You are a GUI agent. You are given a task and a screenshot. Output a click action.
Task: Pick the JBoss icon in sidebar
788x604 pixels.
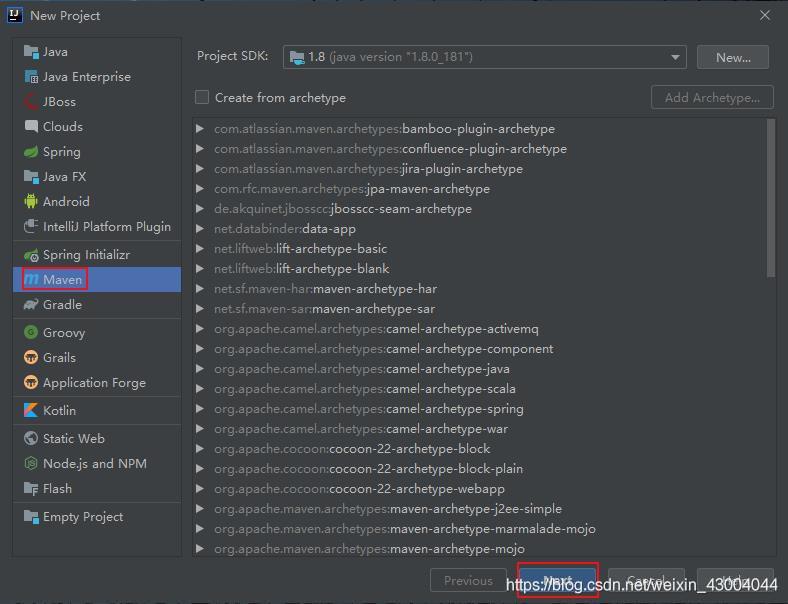click(31, 102)
